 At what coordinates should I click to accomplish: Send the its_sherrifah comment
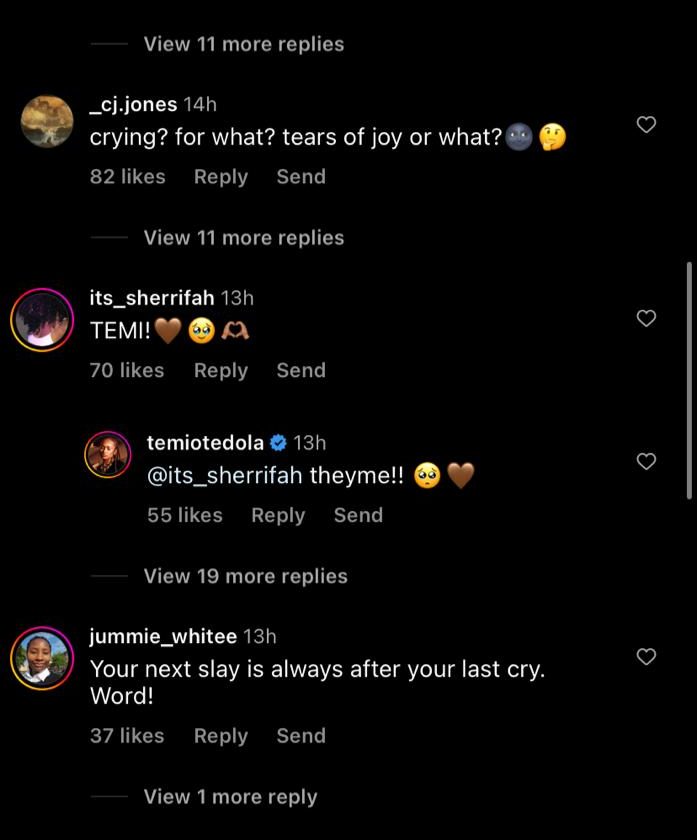301,370
